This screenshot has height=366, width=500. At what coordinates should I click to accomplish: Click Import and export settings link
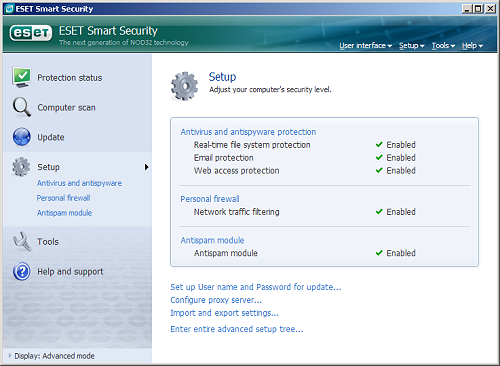click(x=224, y=313)
